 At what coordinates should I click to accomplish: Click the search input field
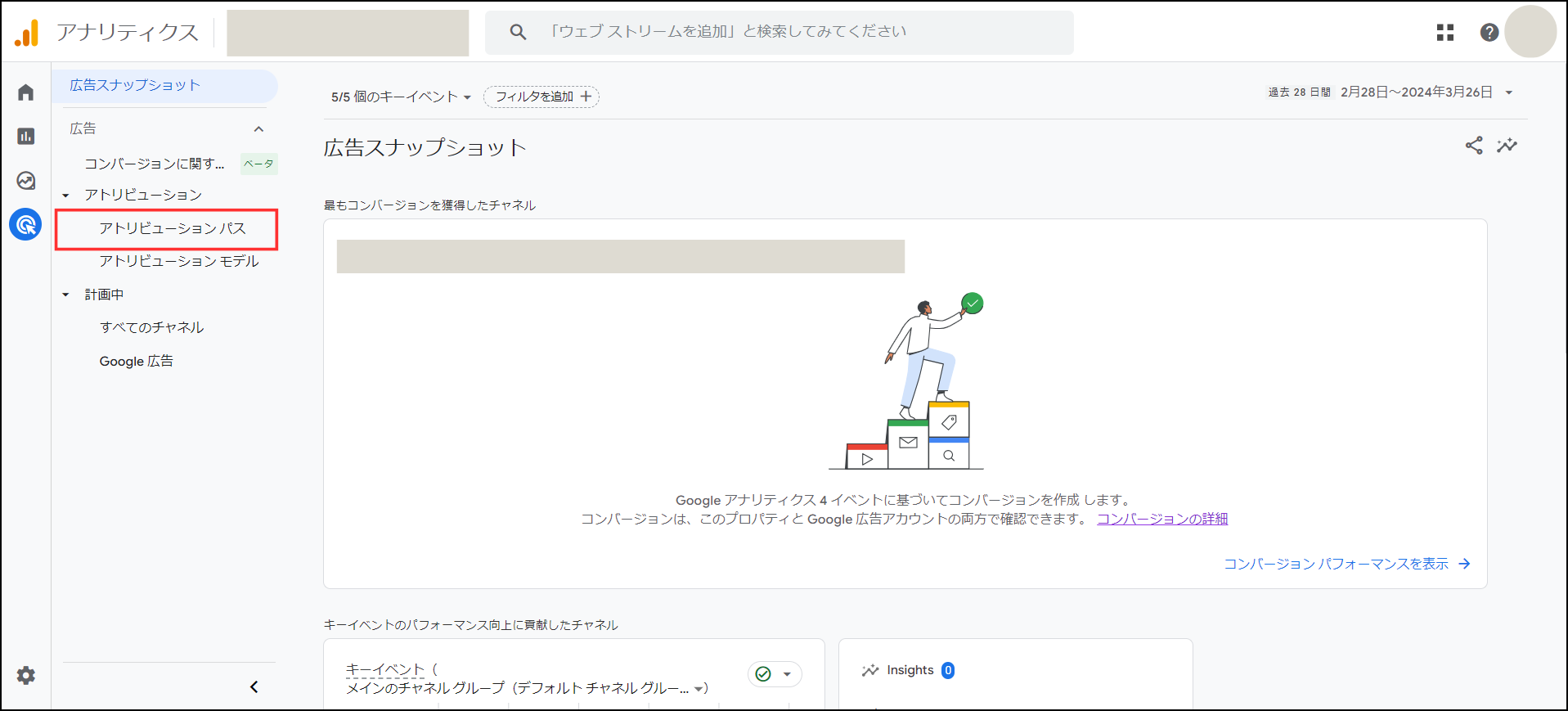[x=780, y=33]
